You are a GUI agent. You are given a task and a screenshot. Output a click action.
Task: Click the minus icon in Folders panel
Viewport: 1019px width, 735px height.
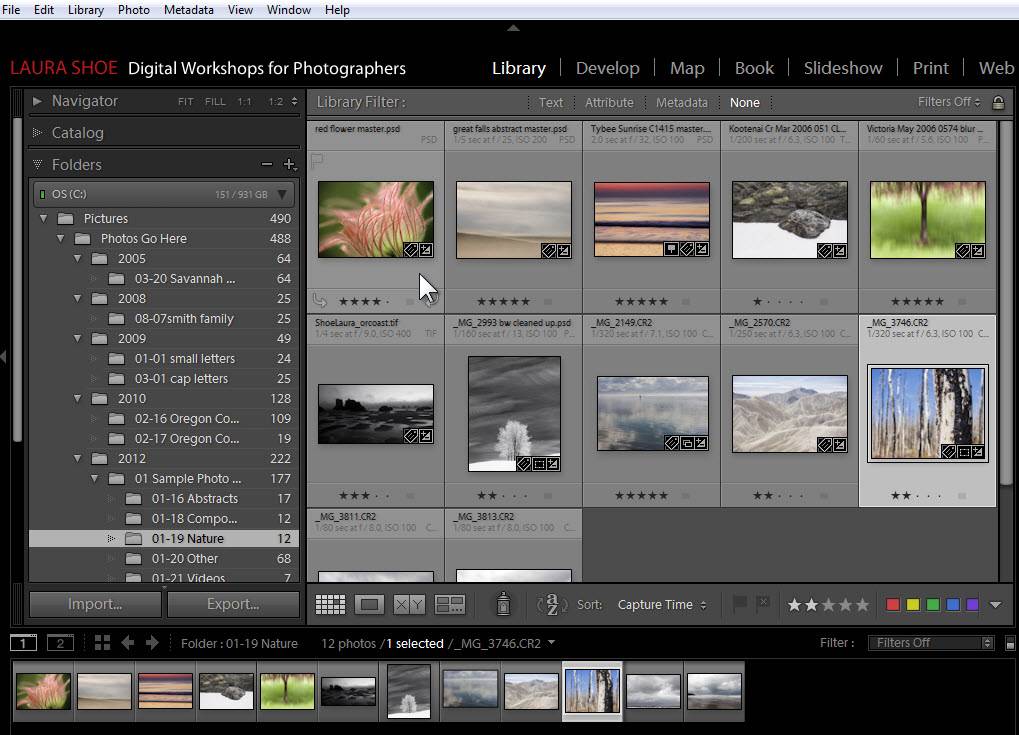(x=267, y=165)
